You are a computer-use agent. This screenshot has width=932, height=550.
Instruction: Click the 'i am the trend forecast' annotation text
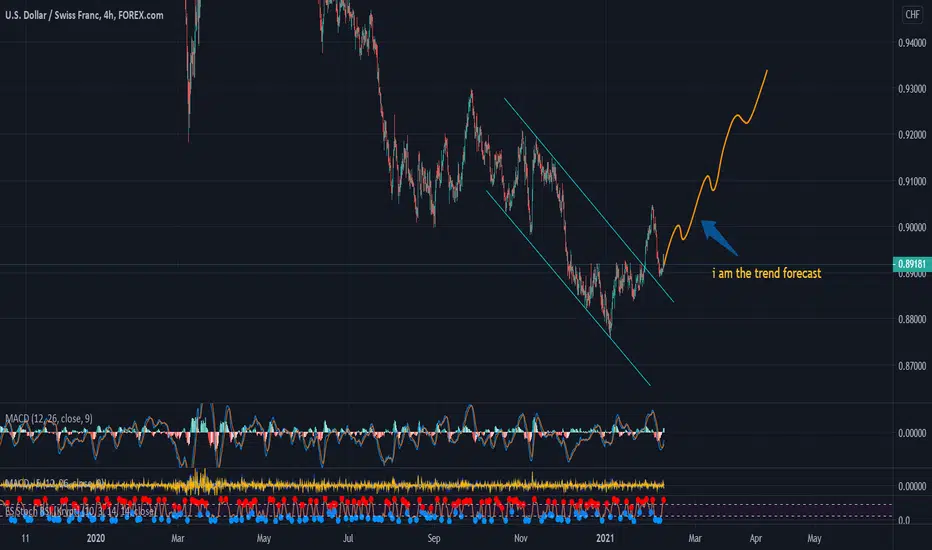point(767,274)
